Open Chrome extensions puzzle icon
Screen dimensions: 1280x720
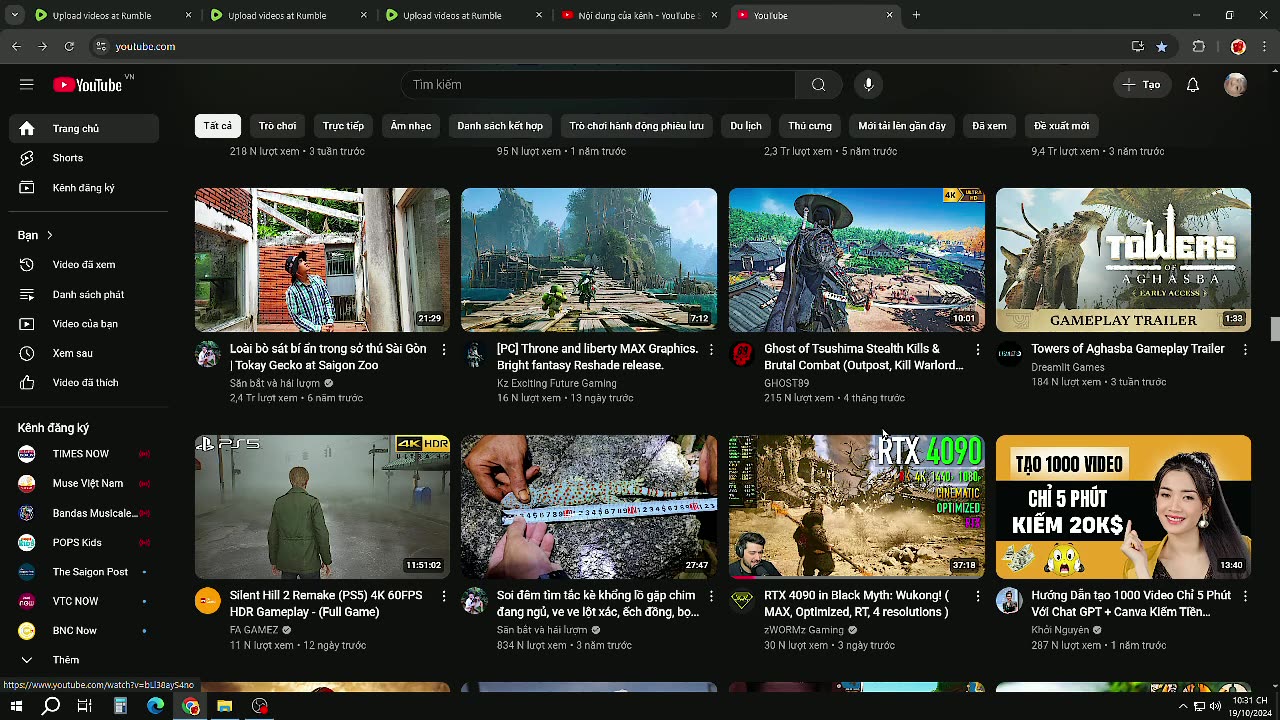pos(1198,46)
